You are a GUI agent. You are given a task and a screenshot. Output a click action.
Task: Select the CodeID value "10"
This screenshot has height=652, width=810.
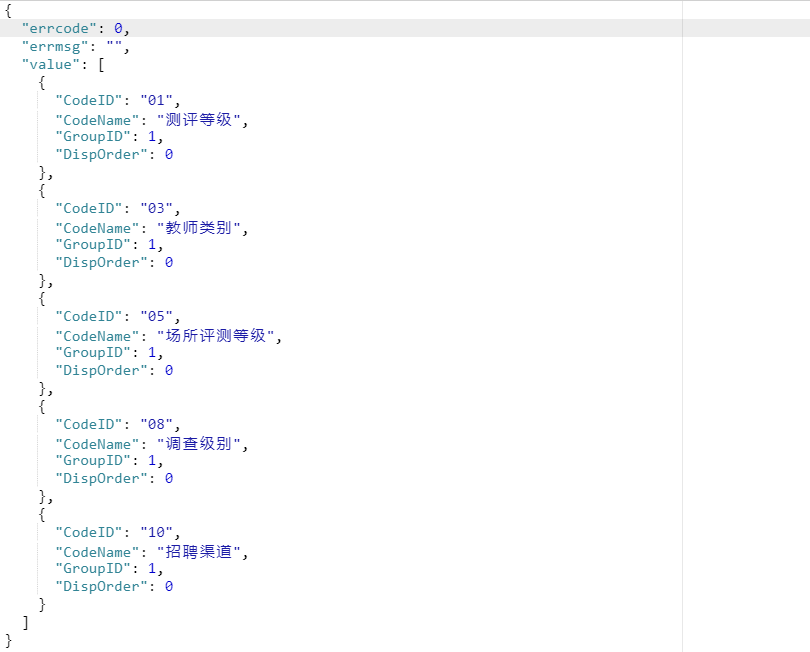[157, 532]
